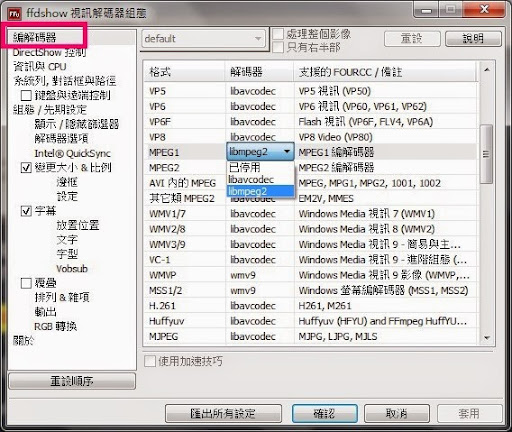Select 其它類 MPEG2 row

(x=311, y=198)
